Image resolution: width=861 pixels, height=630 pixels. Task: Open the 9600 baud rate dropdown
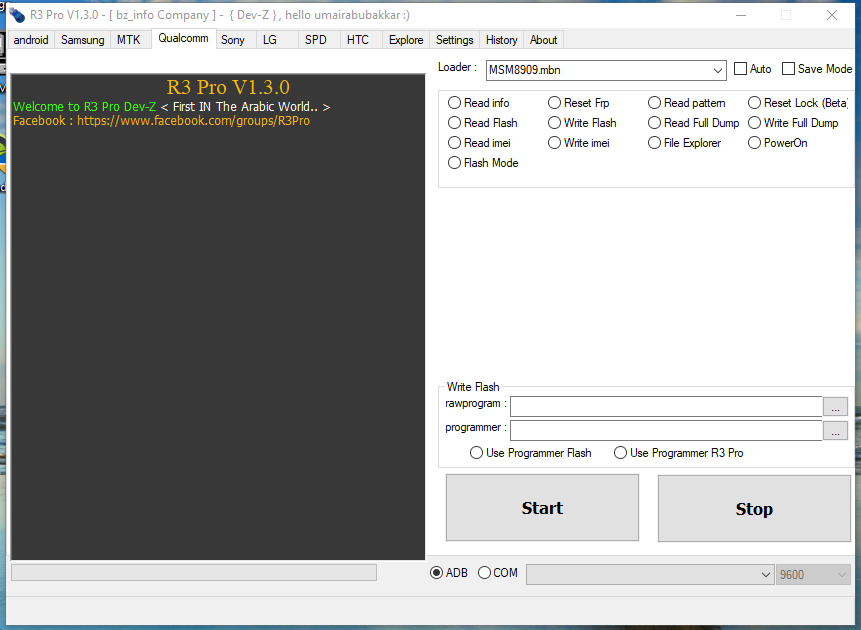[813, 575]
